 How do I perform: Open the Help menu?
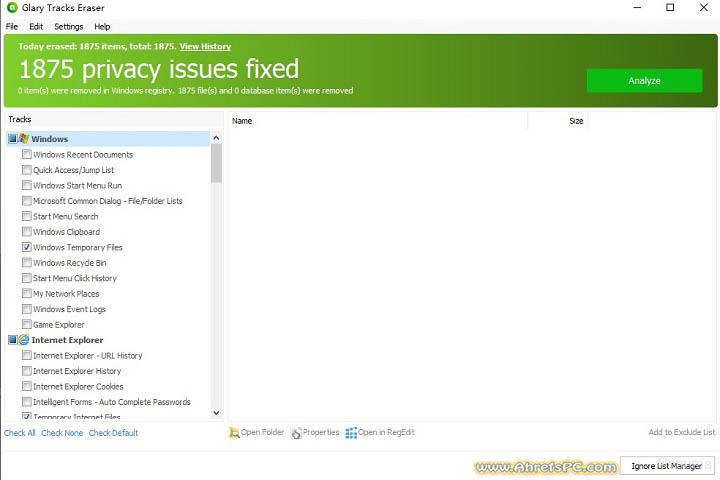pos(102,27)
